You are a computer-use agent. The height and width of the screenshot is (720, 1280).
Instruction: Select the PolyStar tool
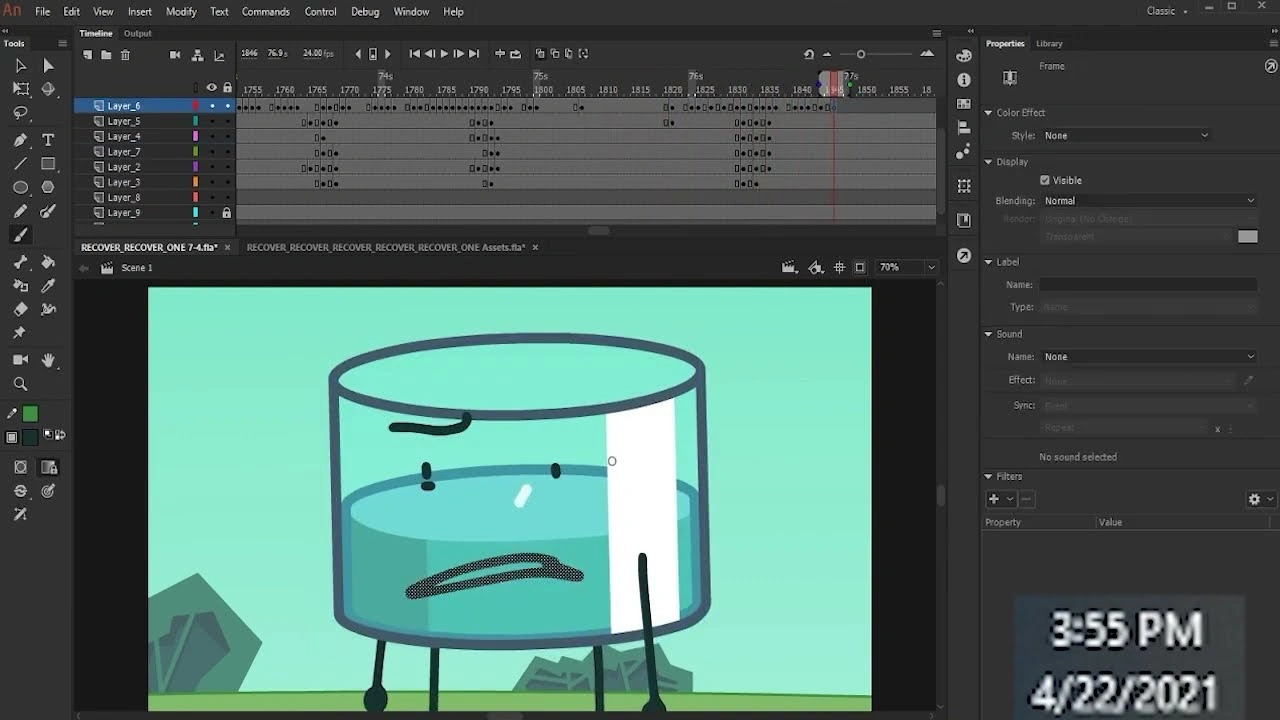click(48, 188)
